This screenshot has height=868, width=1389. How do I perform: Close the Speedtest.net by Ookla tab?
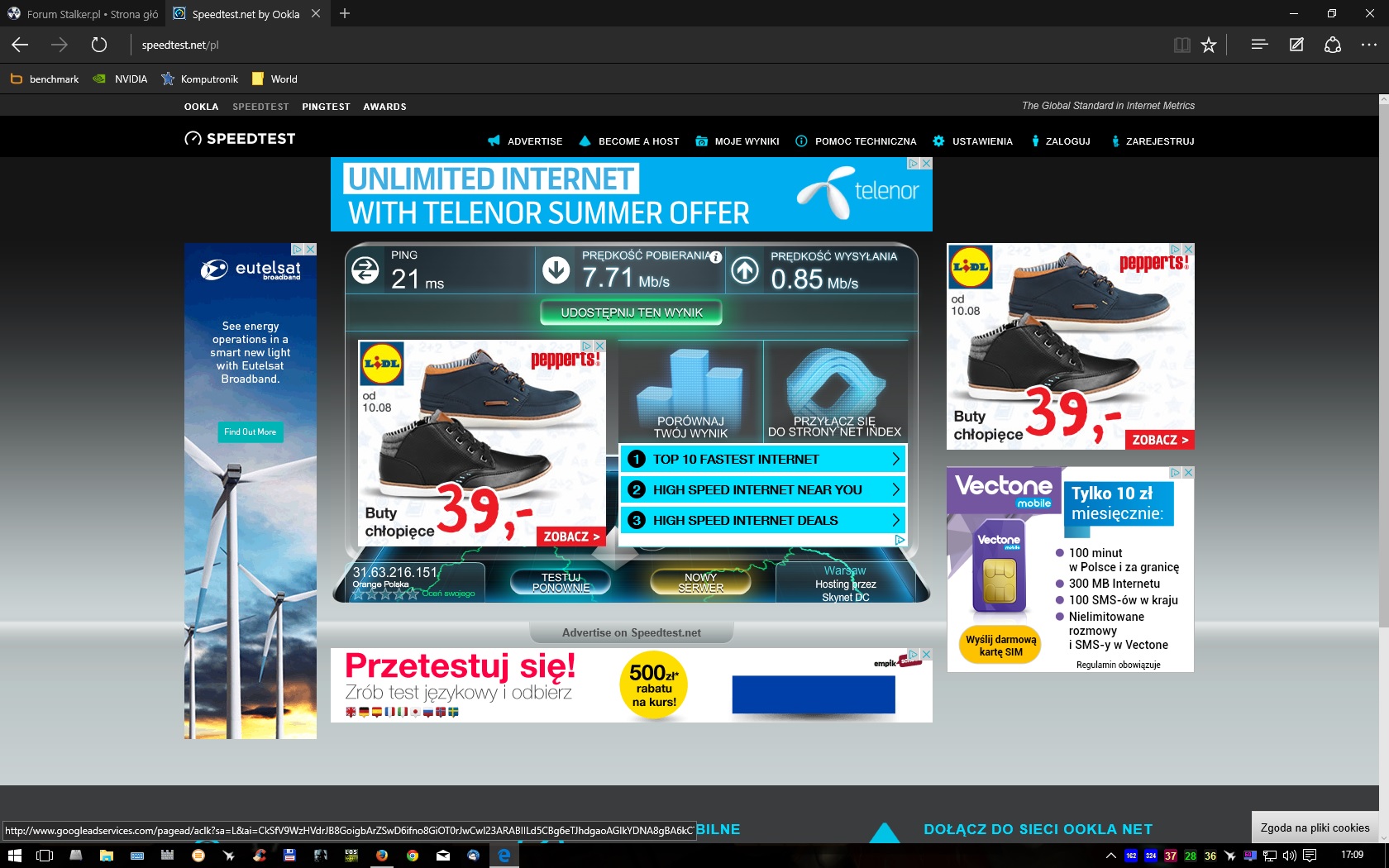click(x=316, y=13)
